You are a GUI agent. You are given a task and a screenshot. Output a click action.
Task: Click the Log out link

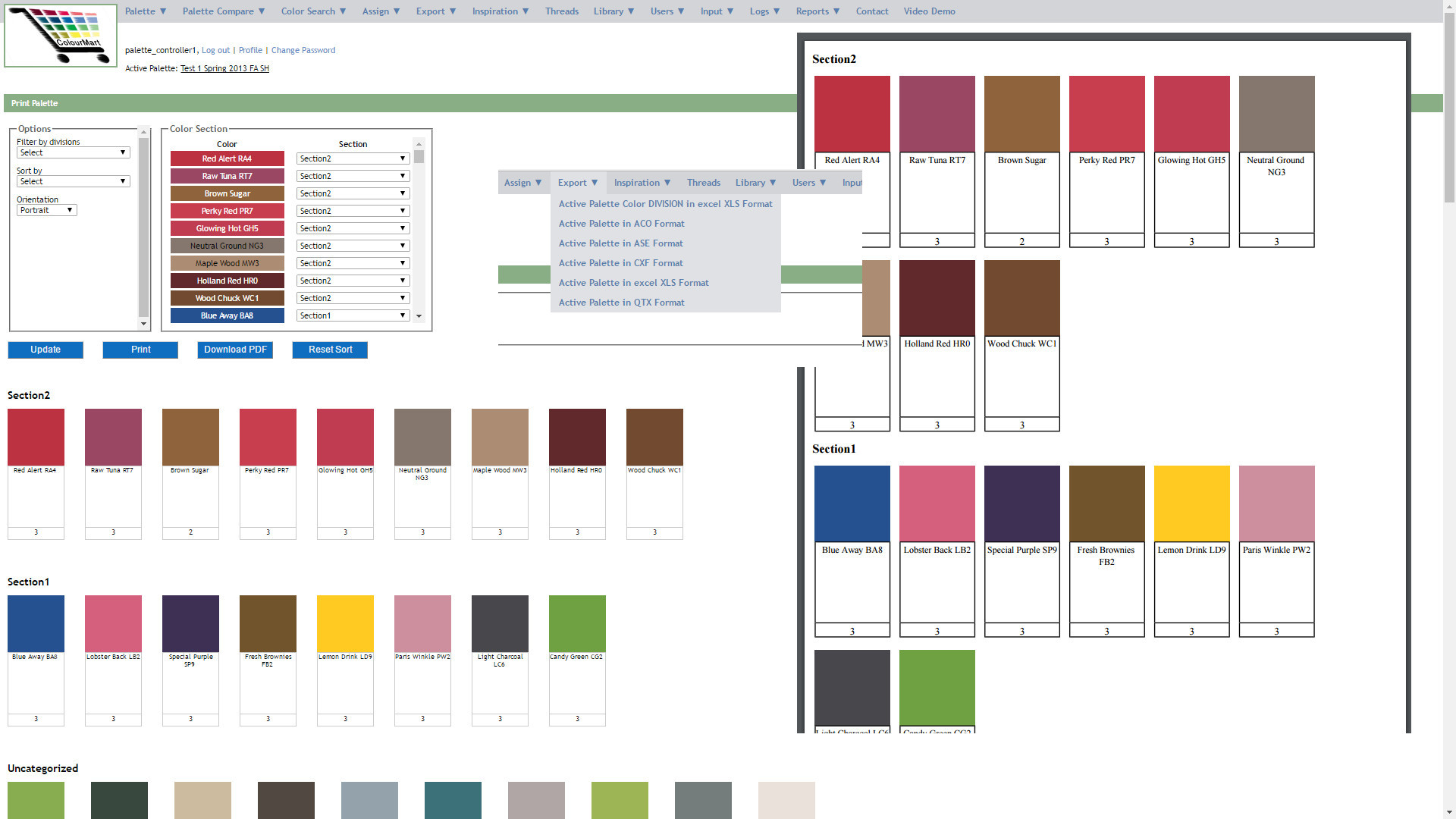pos(215,49)
